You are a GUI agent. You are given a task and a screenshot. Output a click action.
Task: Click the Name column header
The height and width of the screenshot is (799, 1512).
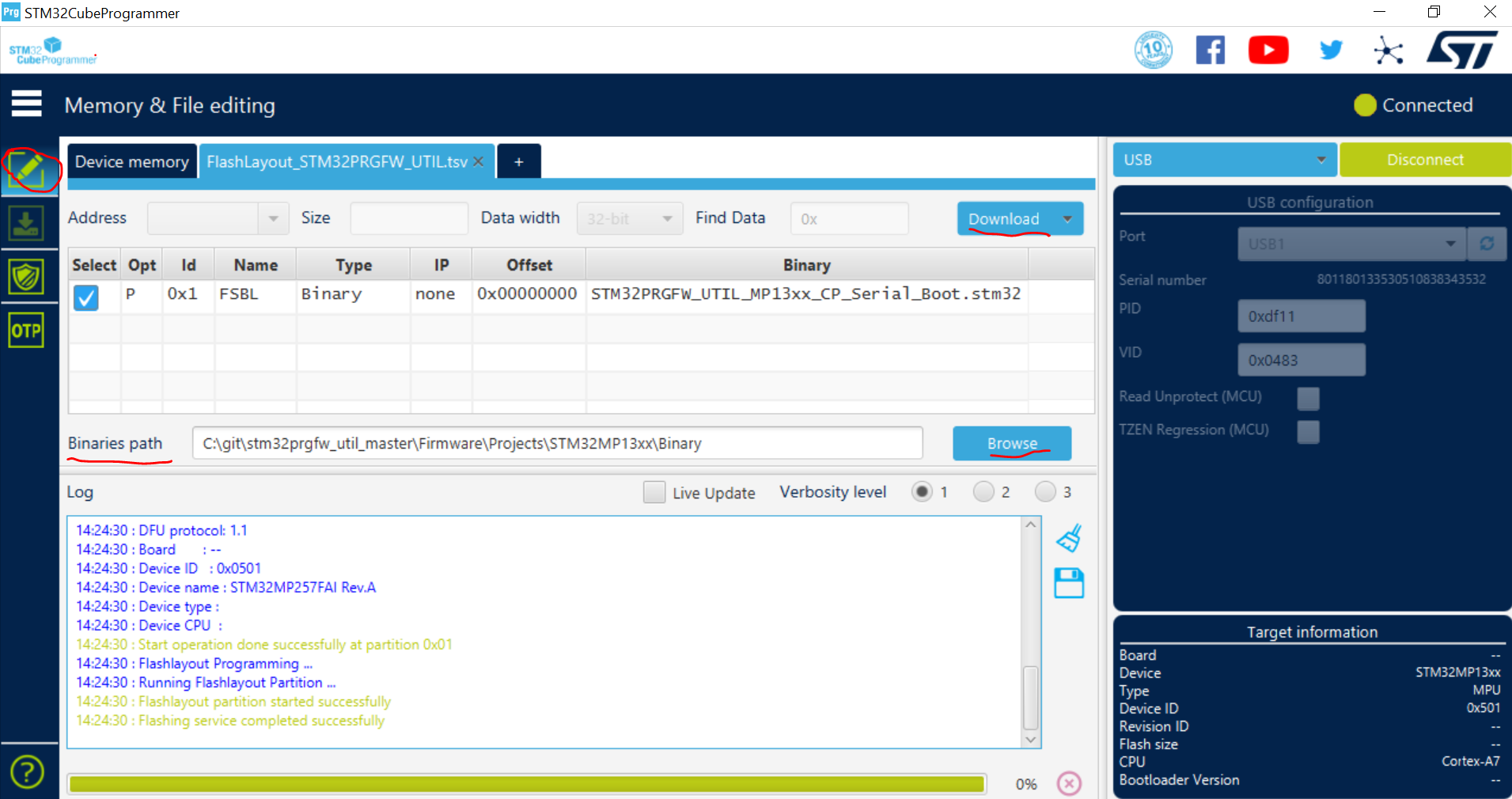(x=256, y=265)
